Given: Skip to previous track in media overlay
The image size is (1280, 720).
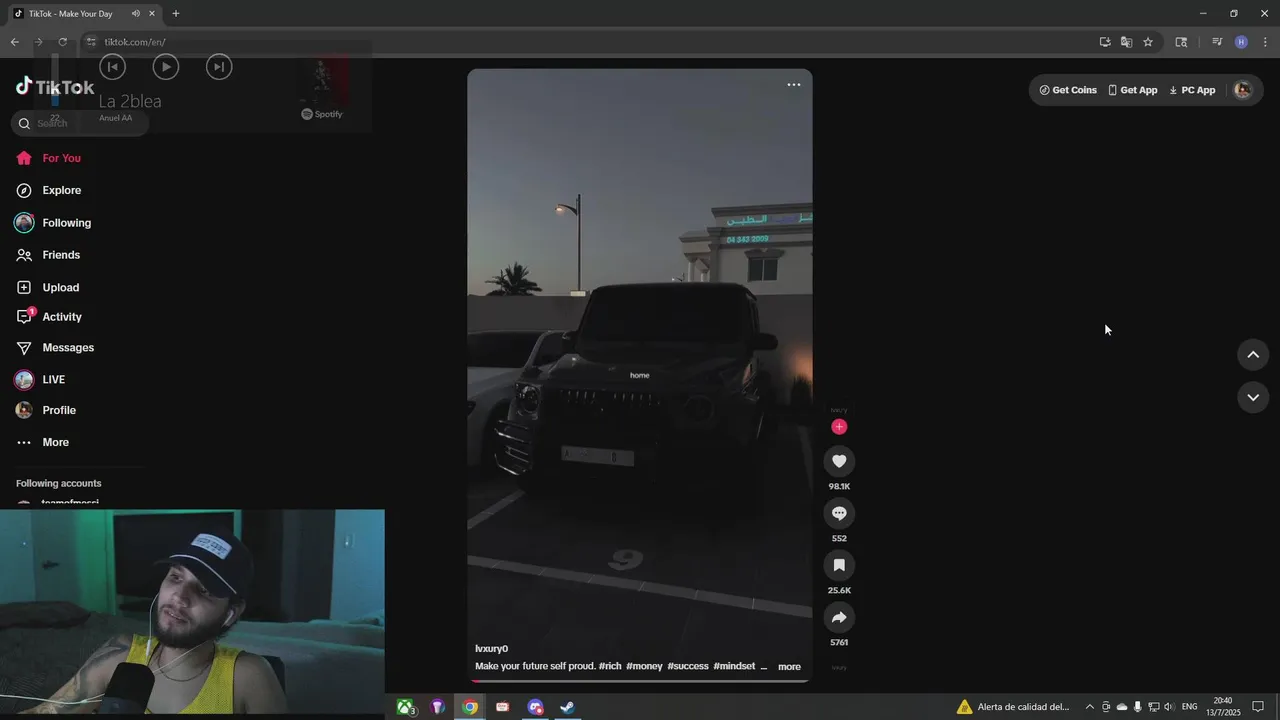Looking at the screenshot, I should coord(112,66).
